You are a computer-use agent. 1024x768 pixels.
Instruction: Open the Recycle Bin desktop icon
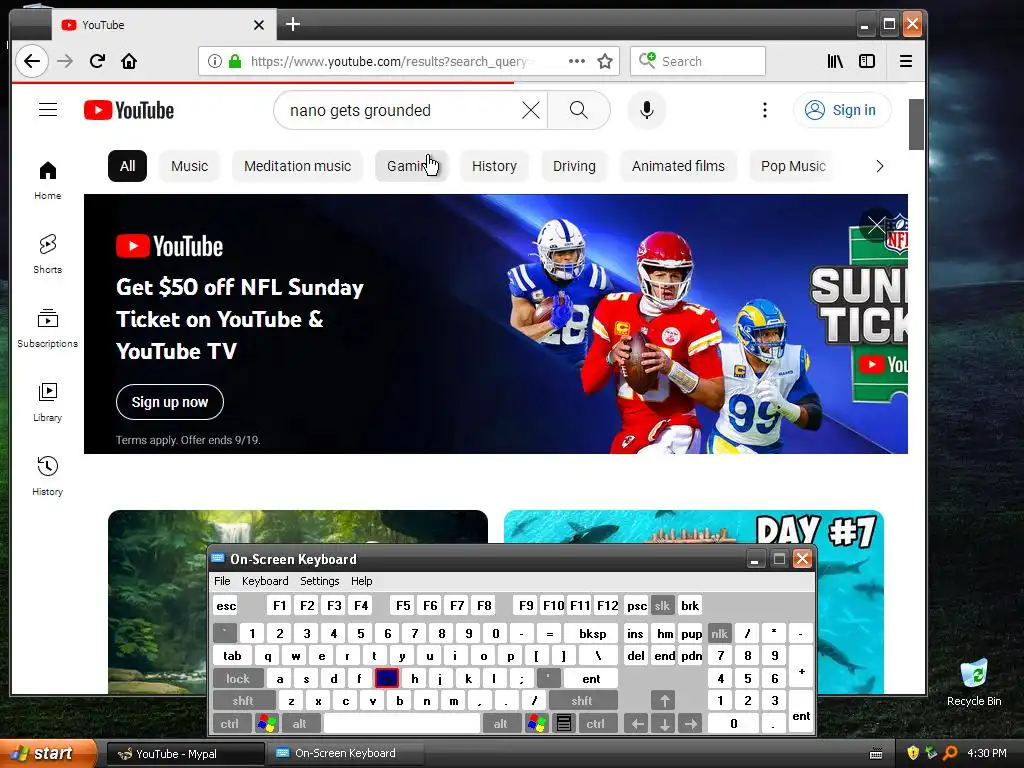point(974,683)
